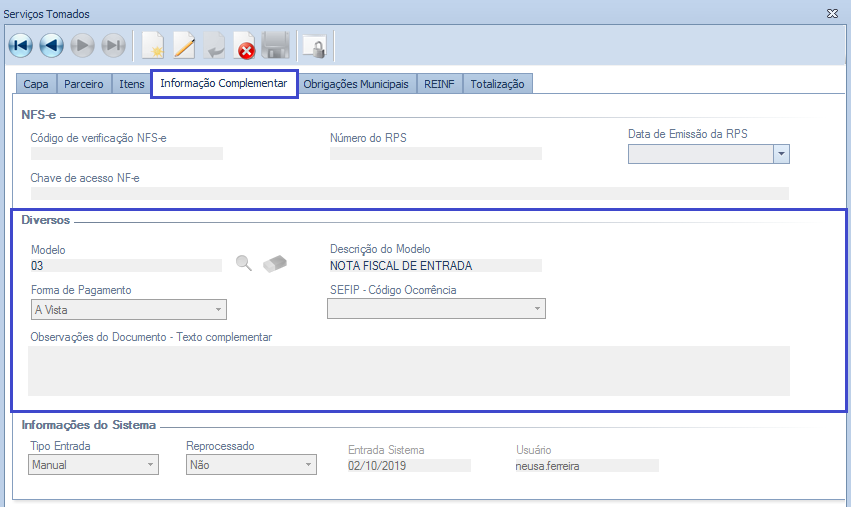Select the Totalização tab
The height and width of the screenshot is (507, 851).
click(497, 85)
